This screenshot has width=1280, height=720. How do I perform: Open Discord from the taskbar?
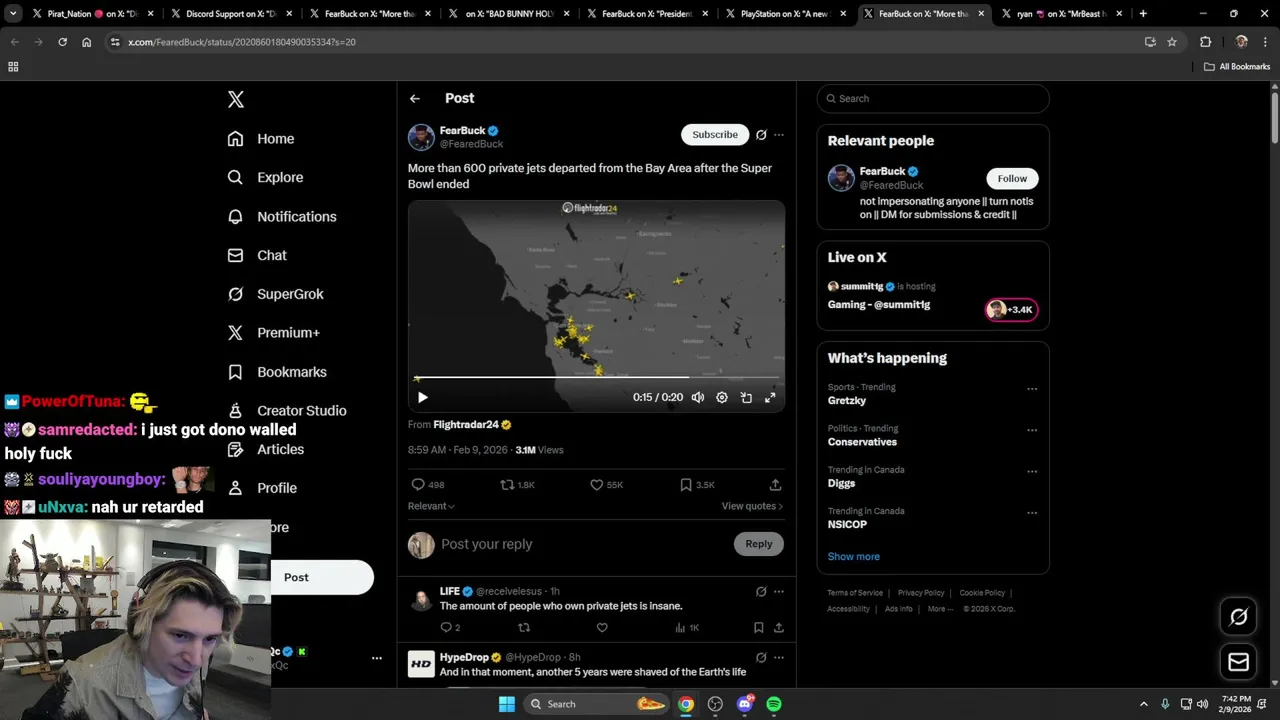(x=744, y=704)
